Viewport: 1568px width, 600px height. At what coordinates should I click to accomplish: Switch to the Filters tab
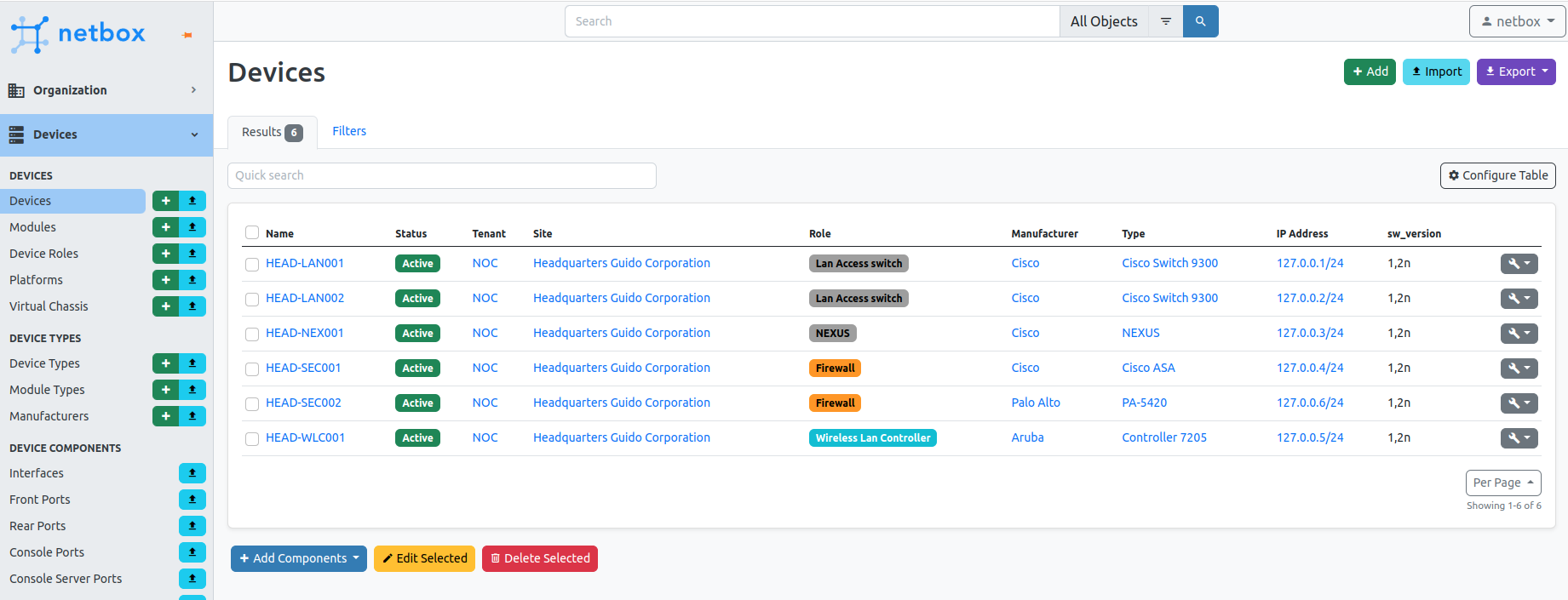[349, 131]
